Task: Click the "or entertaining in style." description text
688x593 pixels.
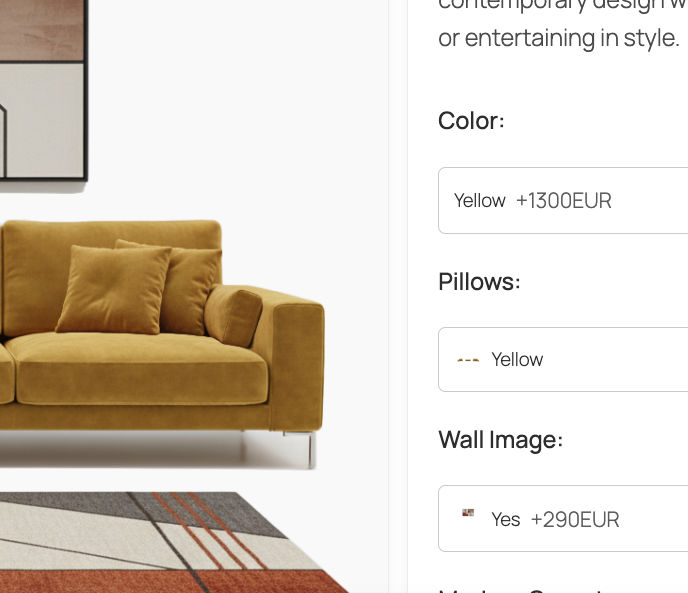Action: 559,38
